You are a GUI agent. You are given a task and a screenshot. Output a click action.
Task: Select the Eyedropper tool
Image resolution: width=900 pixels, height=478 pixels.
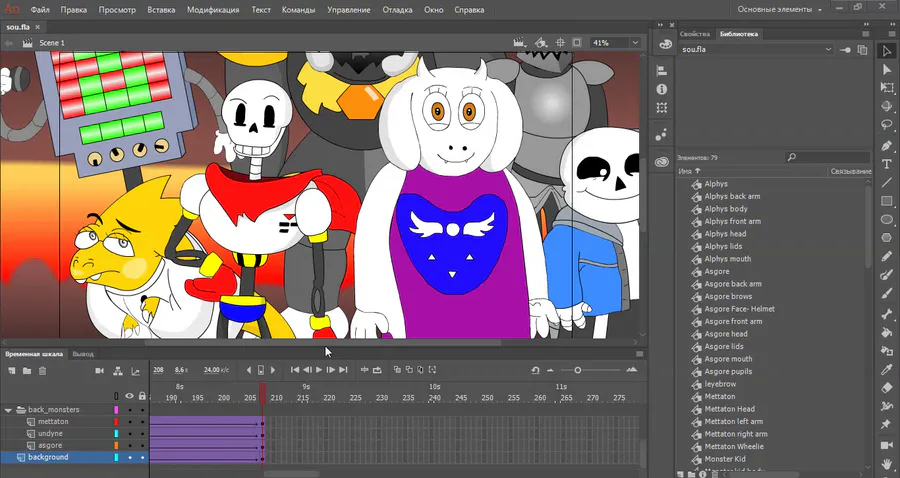(887, 370)
